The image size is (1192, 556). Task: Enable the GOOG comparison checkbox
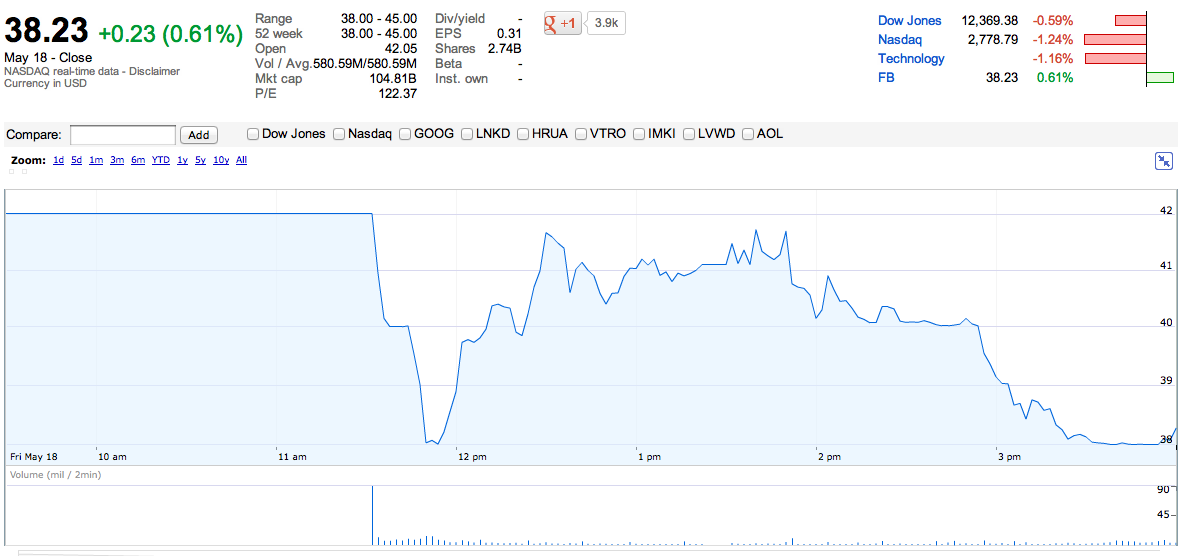click(x=405, y=134)
